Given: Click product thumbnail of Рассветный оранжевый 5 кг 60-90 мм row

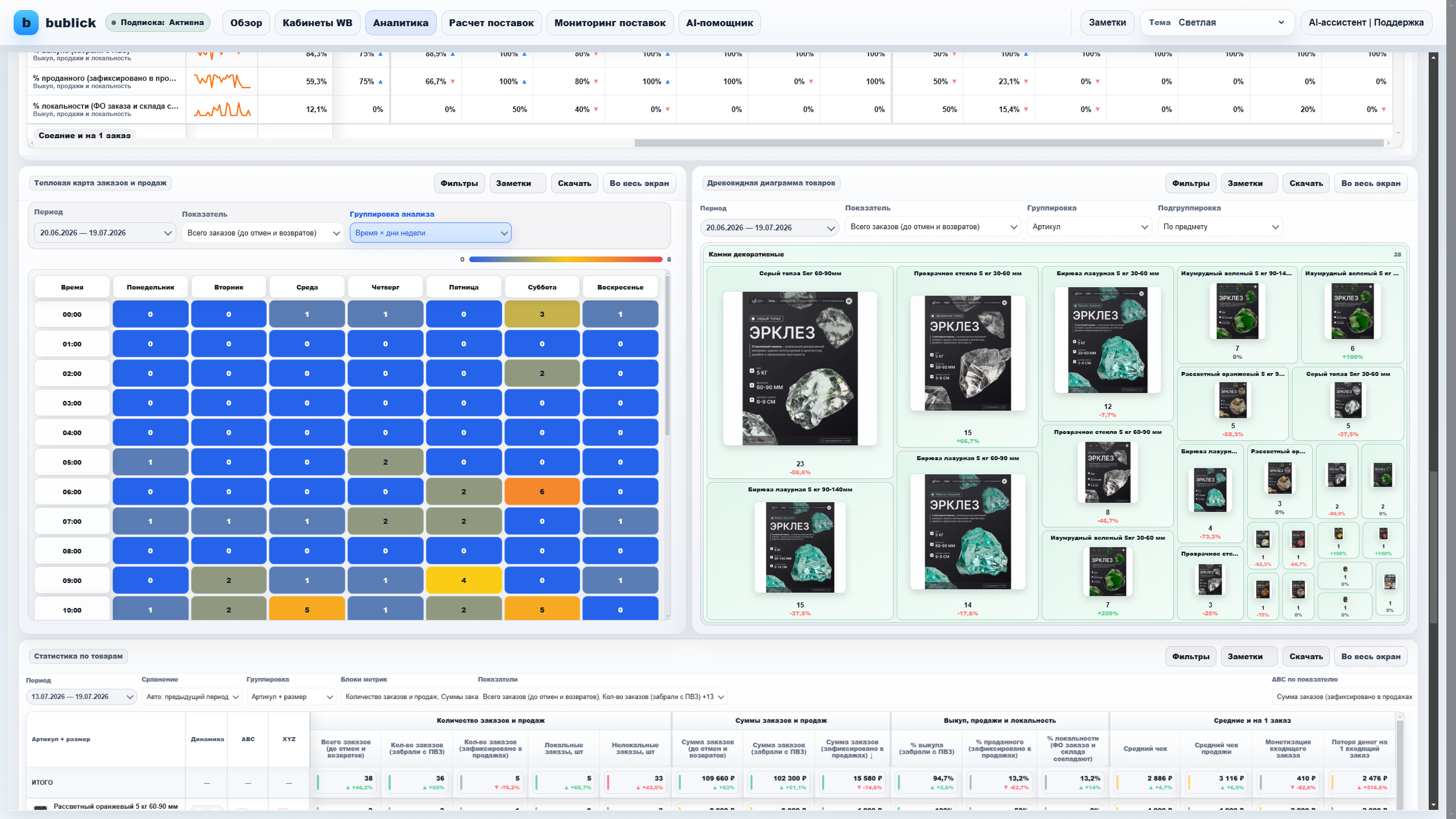Looking at the screenshot, I should (40, 808).
